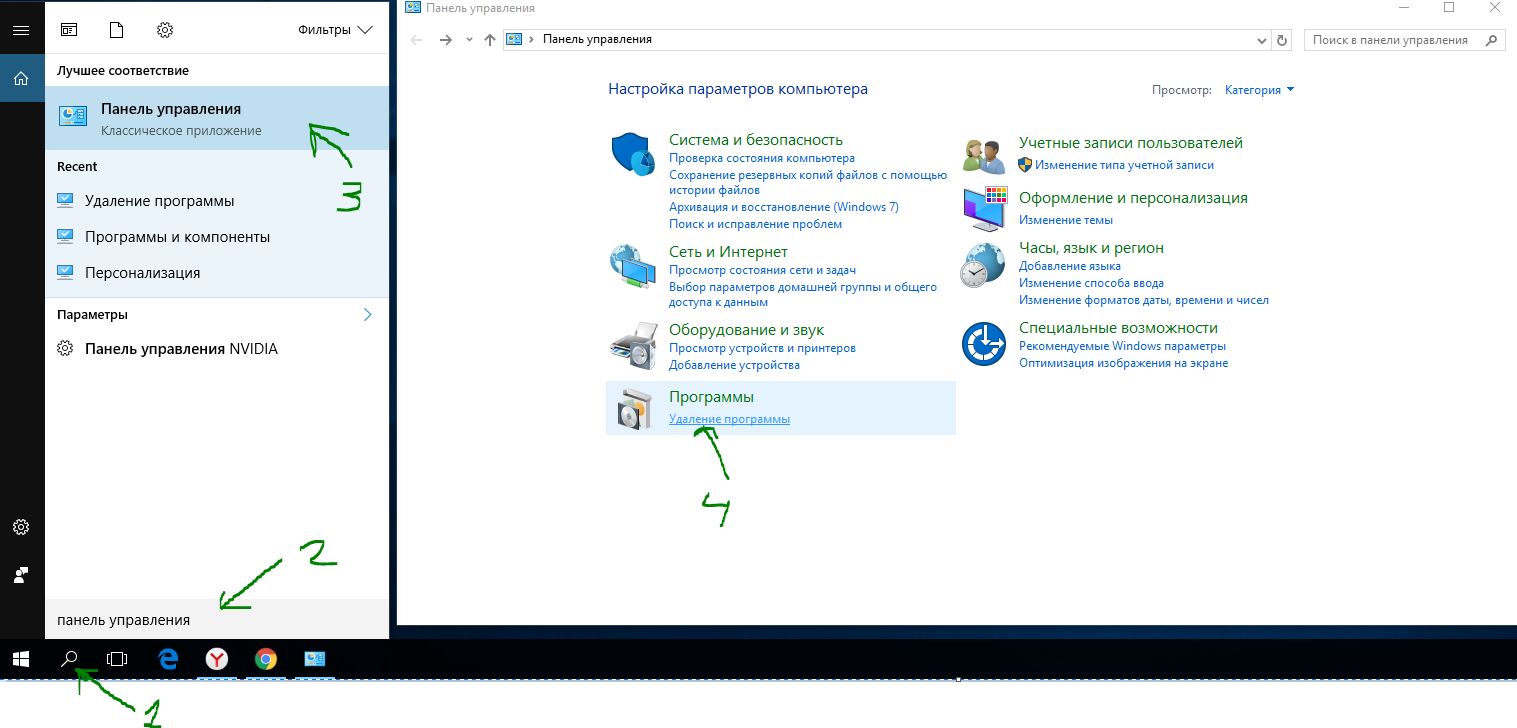Open the documents filter icon in search
The width and height of the screenshot is (1517, 728).
(x=116, y=30)
